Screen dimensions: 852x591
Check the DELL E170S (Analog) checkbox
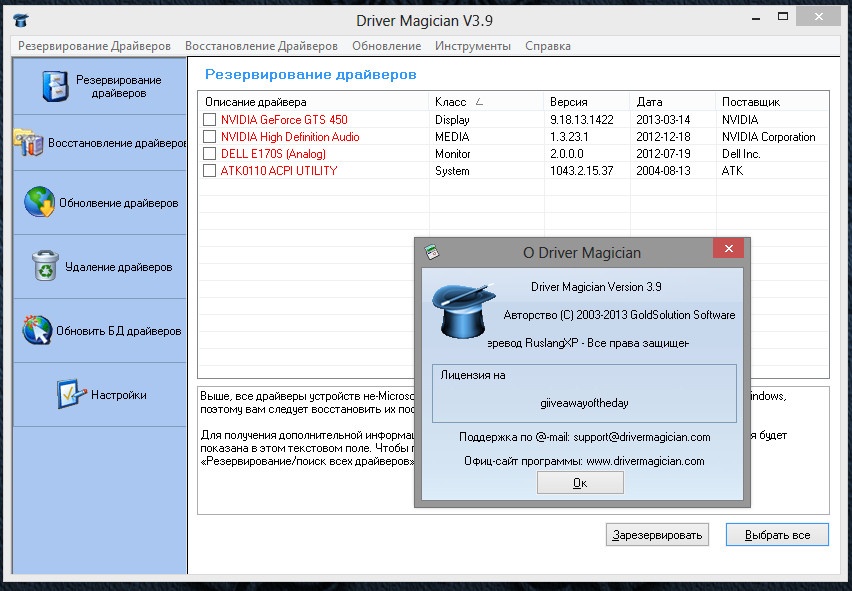(209, 154)
